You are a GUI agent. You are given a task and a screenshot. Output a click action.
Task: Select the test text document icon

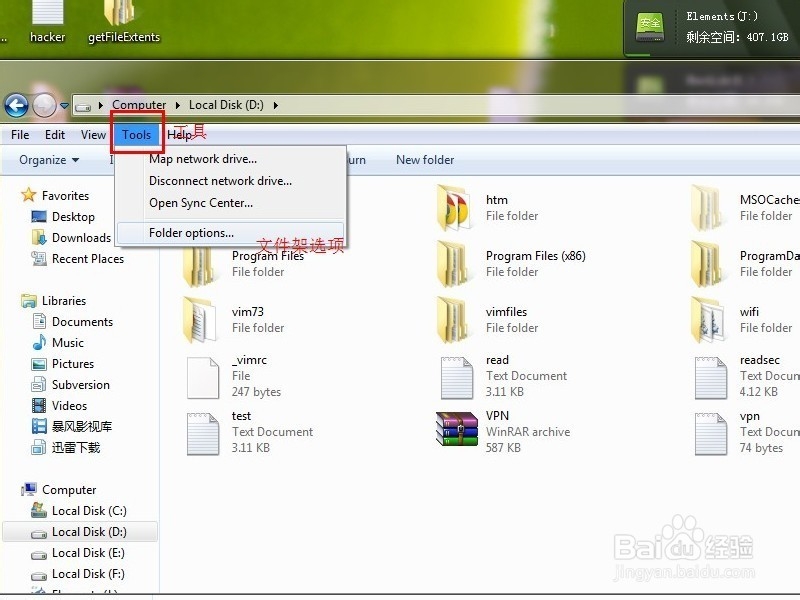[x=203, y=434]
